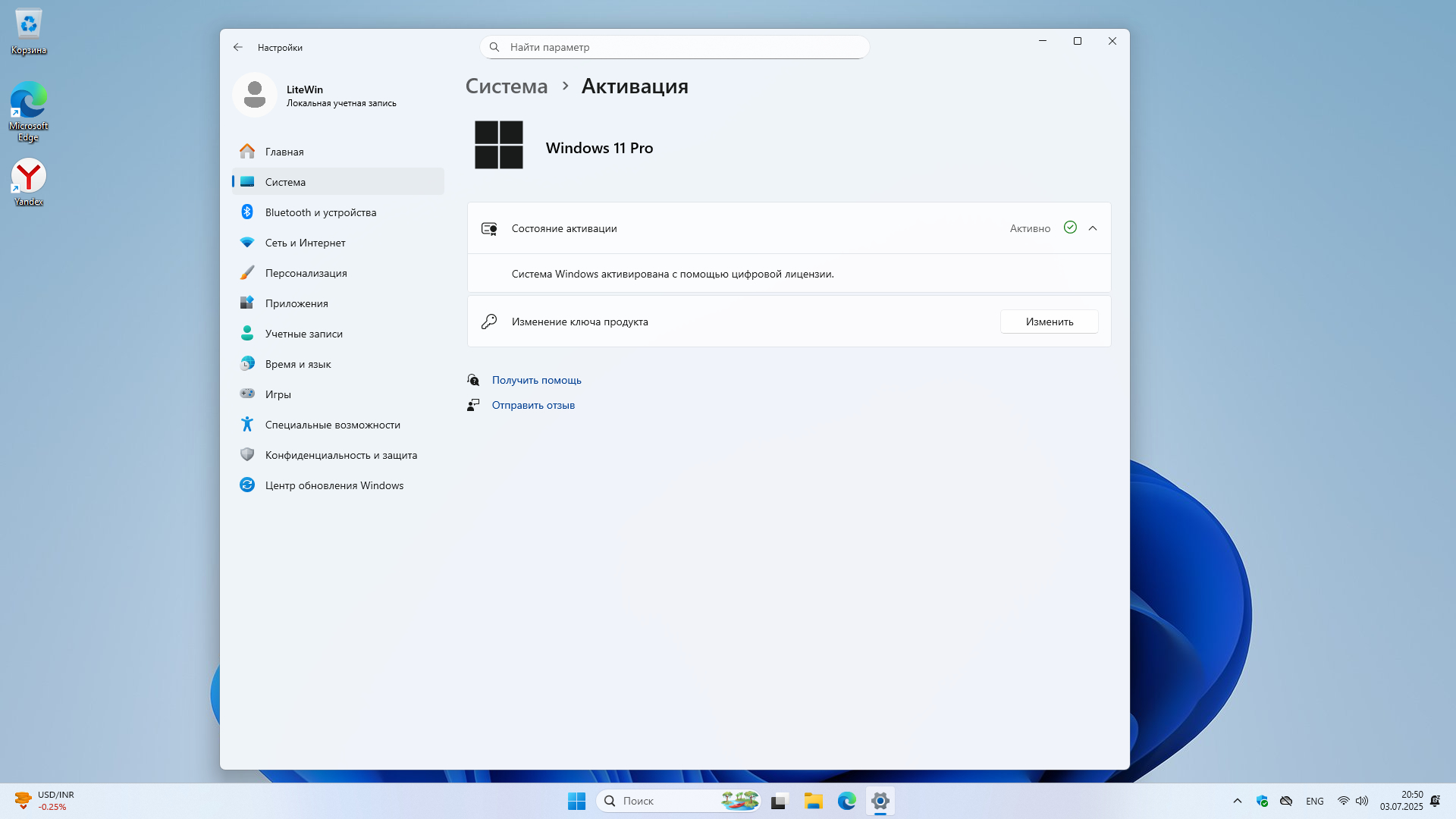
Task: Click the Время и язык clock icon
Action: coord(247,364)
